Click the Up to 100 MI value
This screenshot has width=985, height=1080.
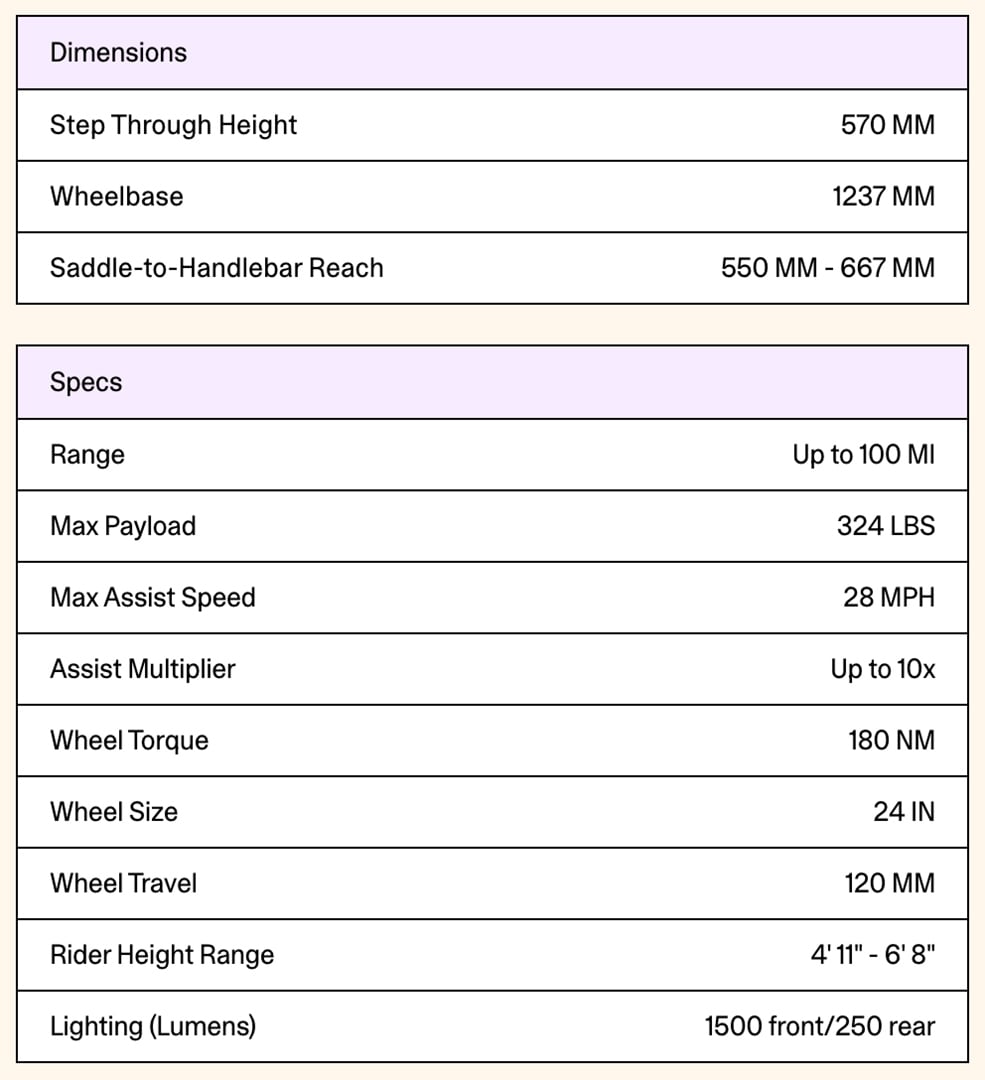863,455
